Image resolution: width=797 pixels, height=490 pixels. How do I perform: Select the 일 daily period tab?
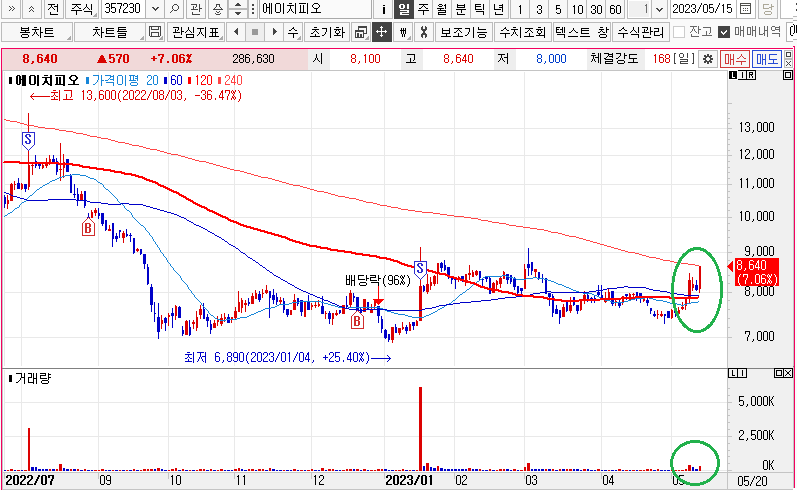(x=404, y=9)
